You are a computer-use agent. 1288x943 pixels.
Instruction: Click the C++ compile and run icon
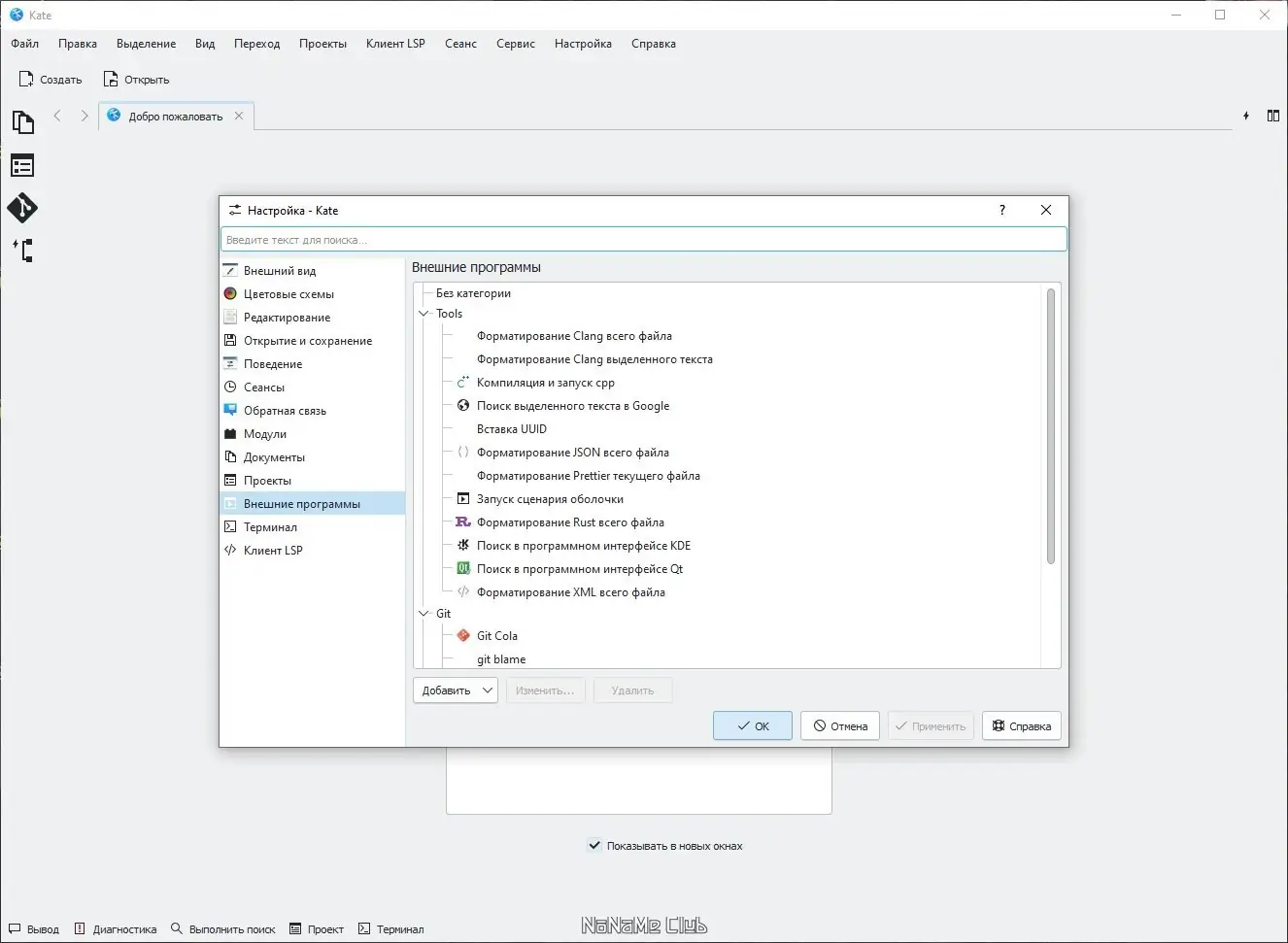pyautogui.click(x=463, y=383)
